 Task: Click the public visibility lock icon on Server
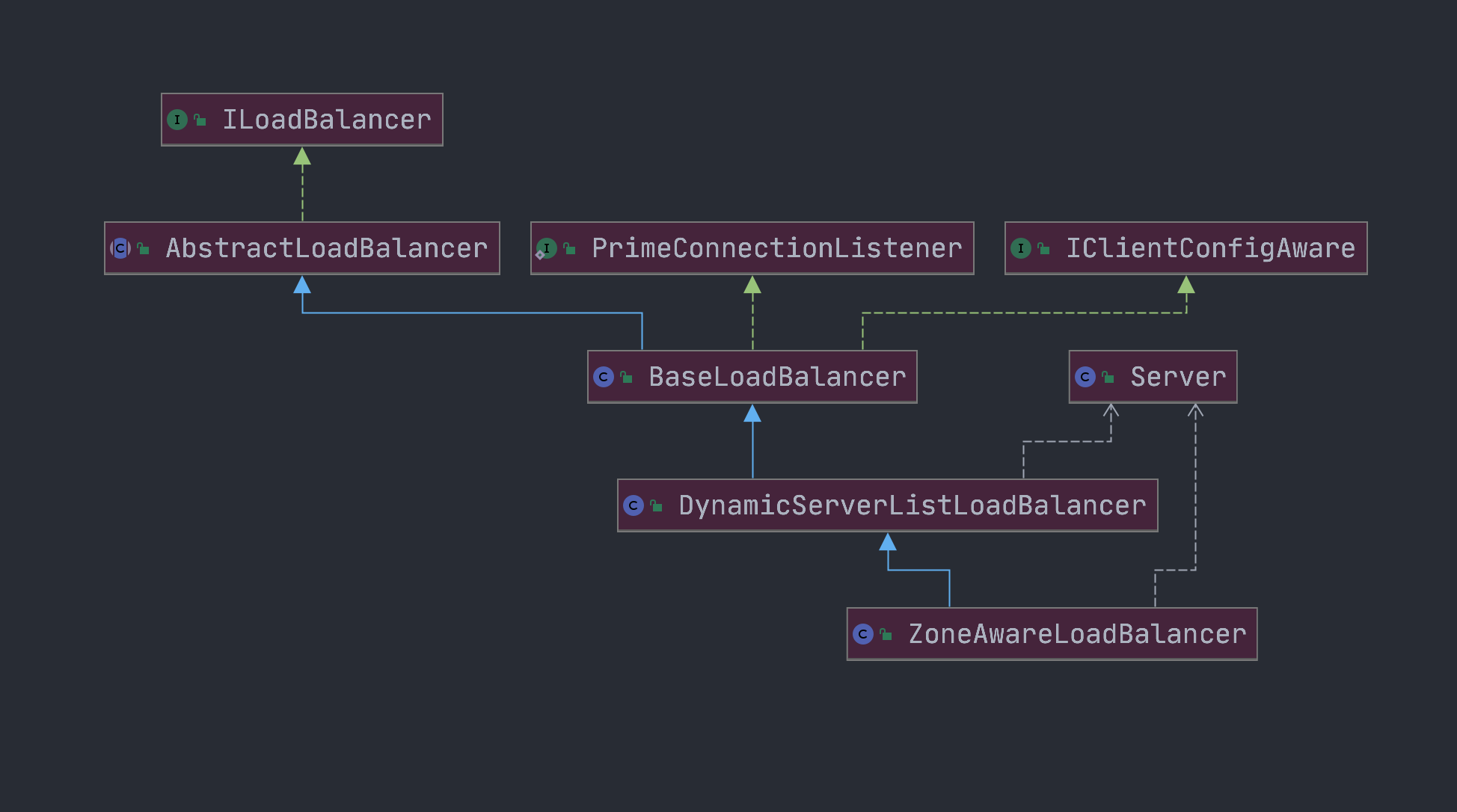[1108, 377]
